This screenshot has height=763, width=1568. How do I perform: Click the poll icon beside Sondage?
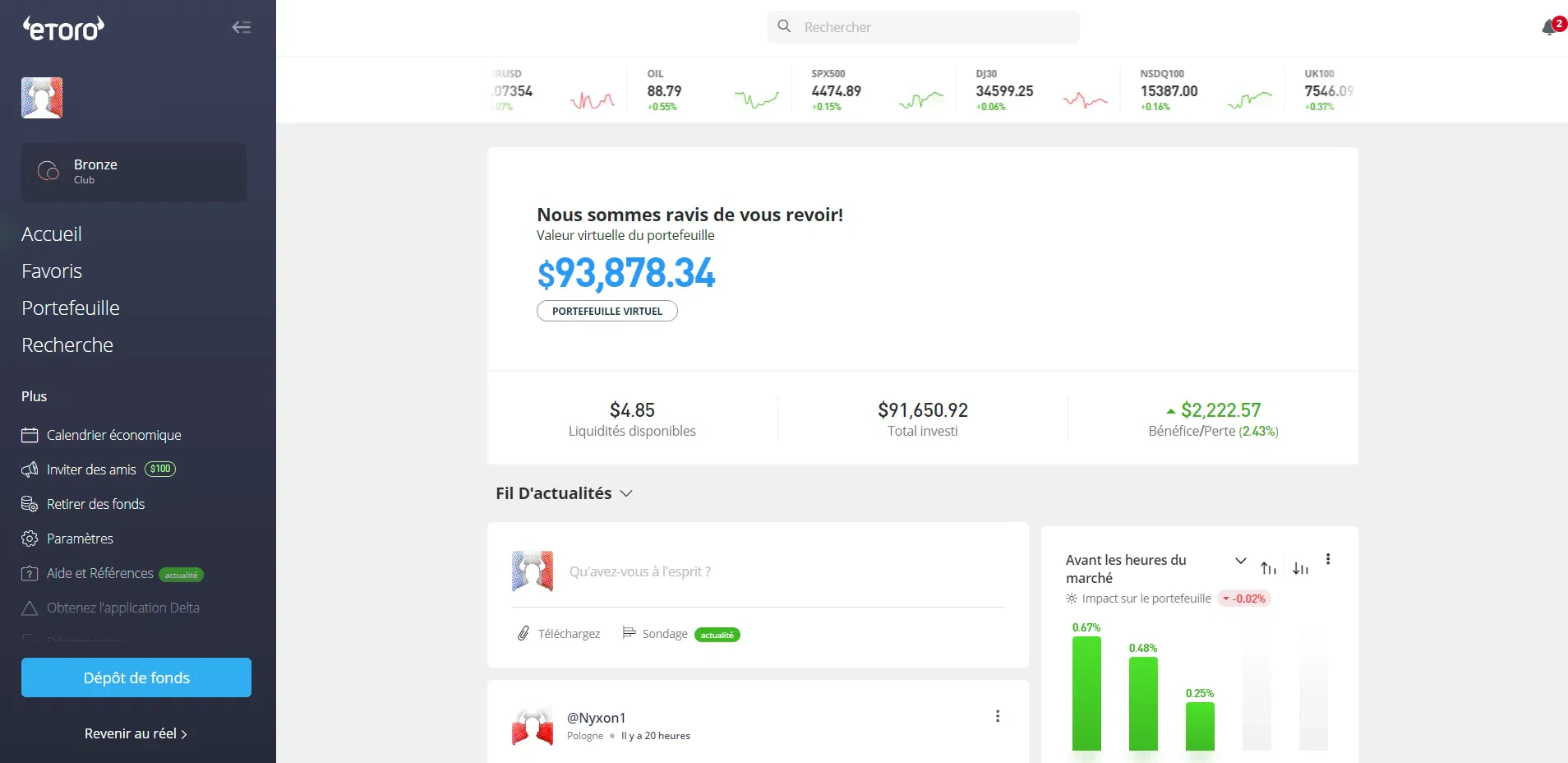(629, 633)
